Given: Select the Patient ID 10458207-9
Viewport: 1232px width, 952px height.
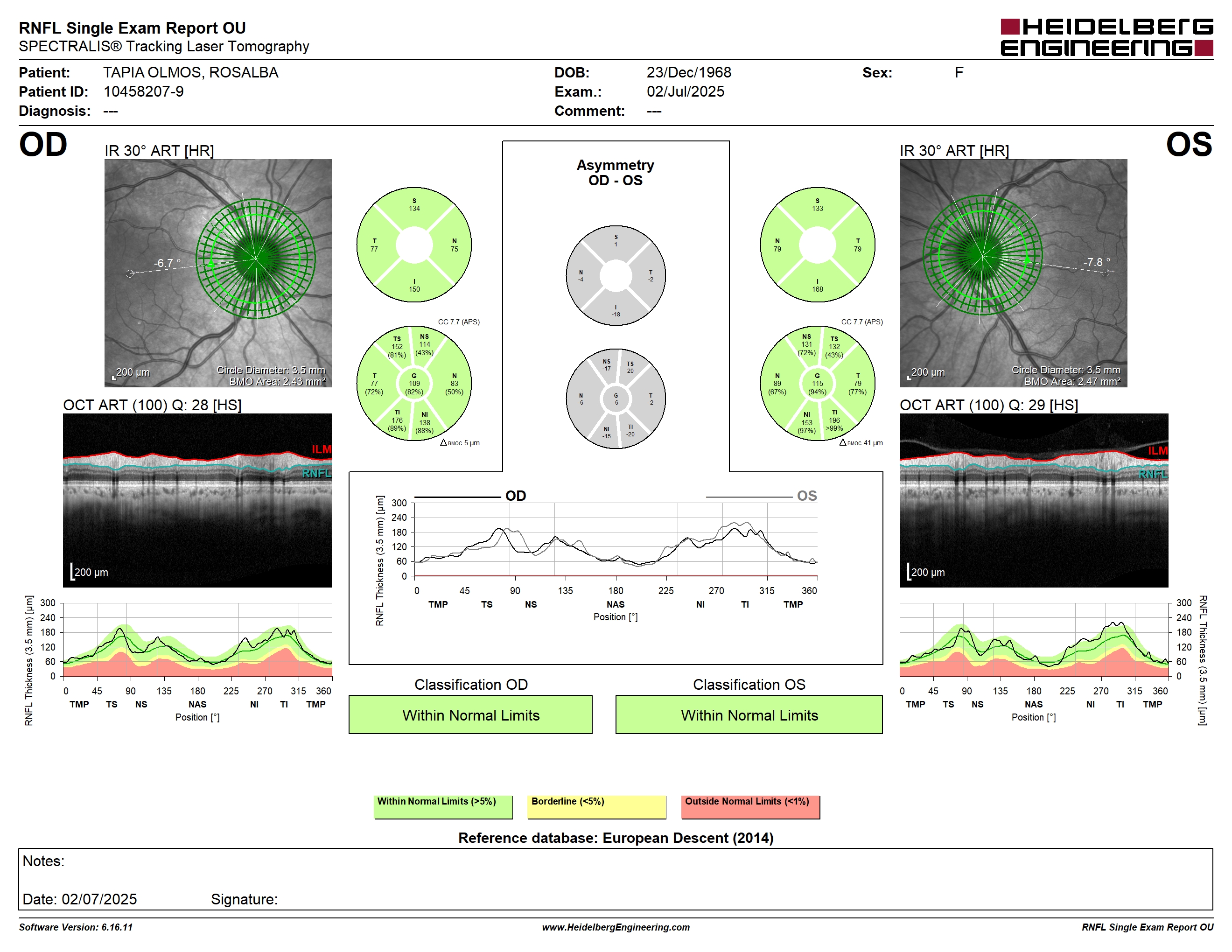Looking at the screenshot, I should (143, 91).
